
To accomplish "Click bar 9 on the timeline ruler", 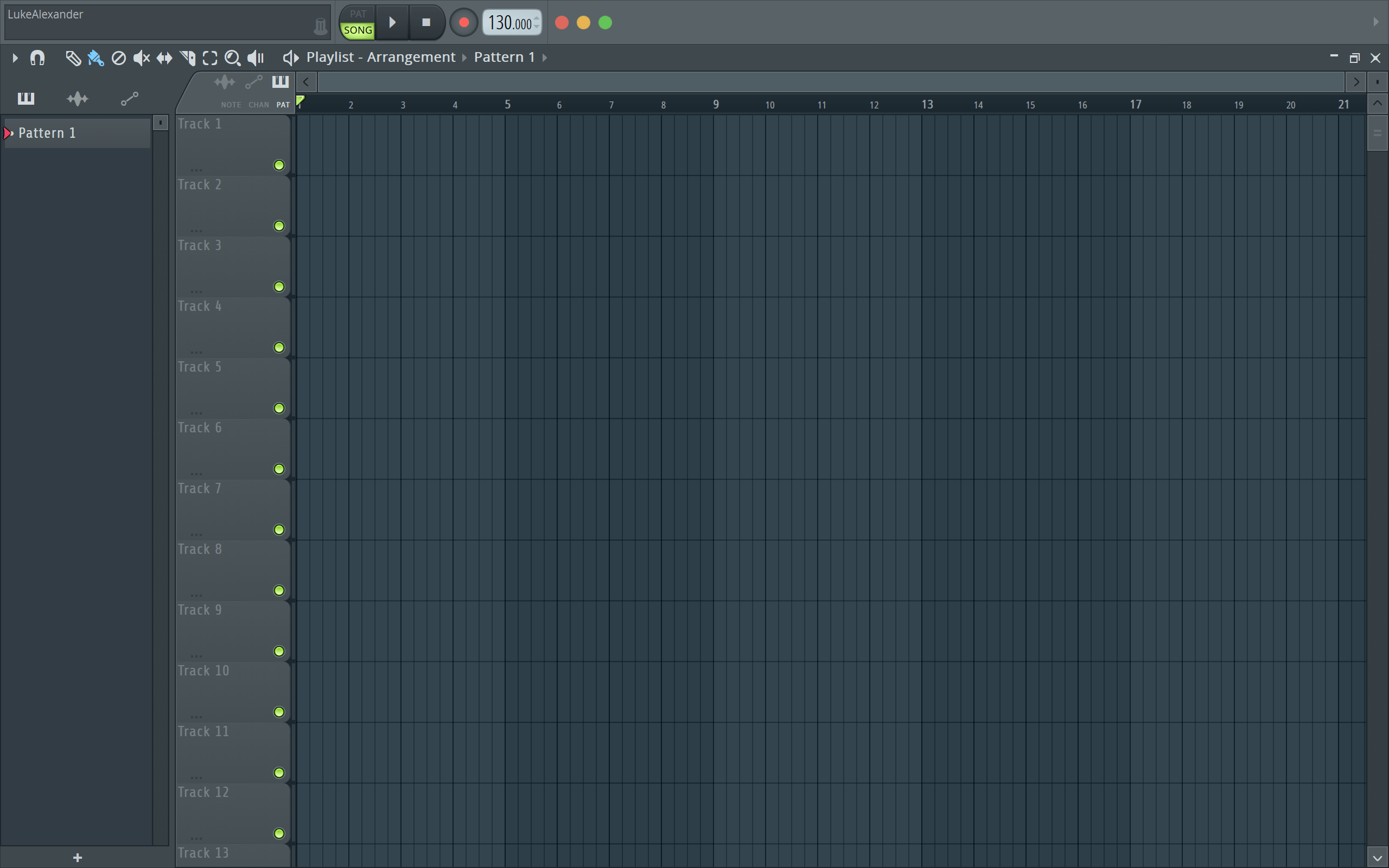I will [716, 105].
